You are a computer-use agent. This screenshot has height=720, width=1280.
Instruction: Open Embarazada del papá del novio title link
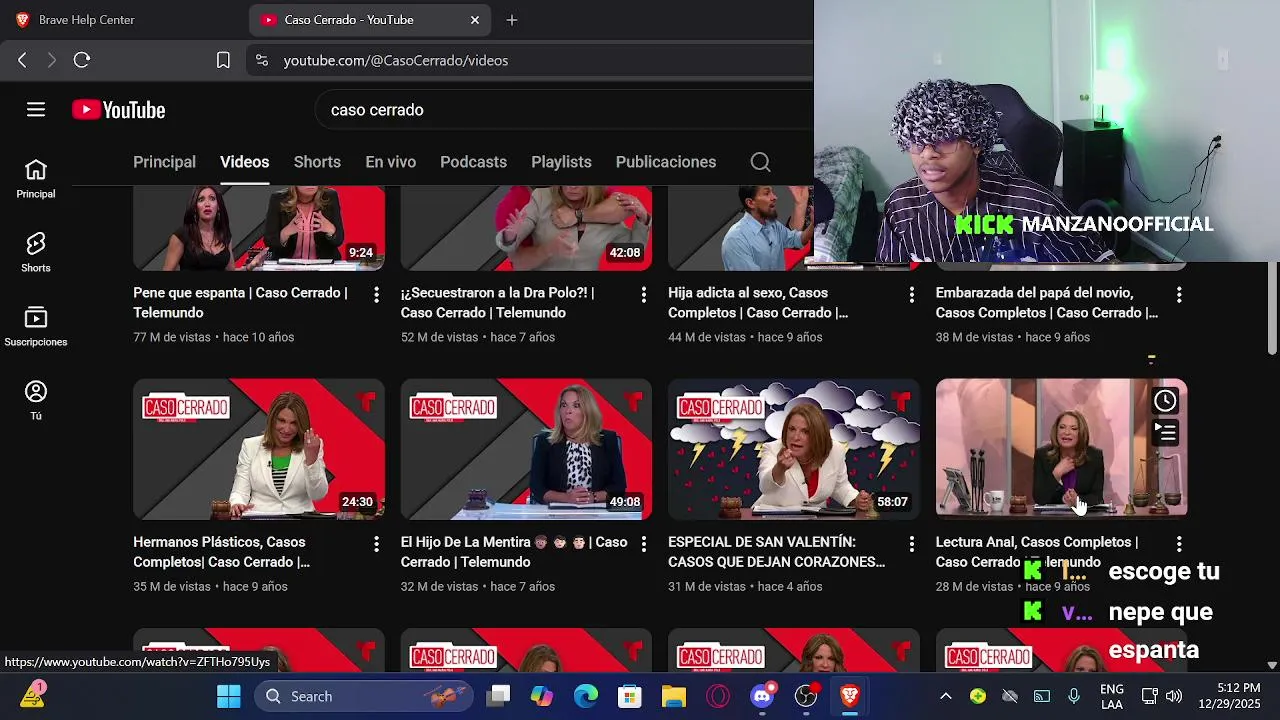point(1047,303)
